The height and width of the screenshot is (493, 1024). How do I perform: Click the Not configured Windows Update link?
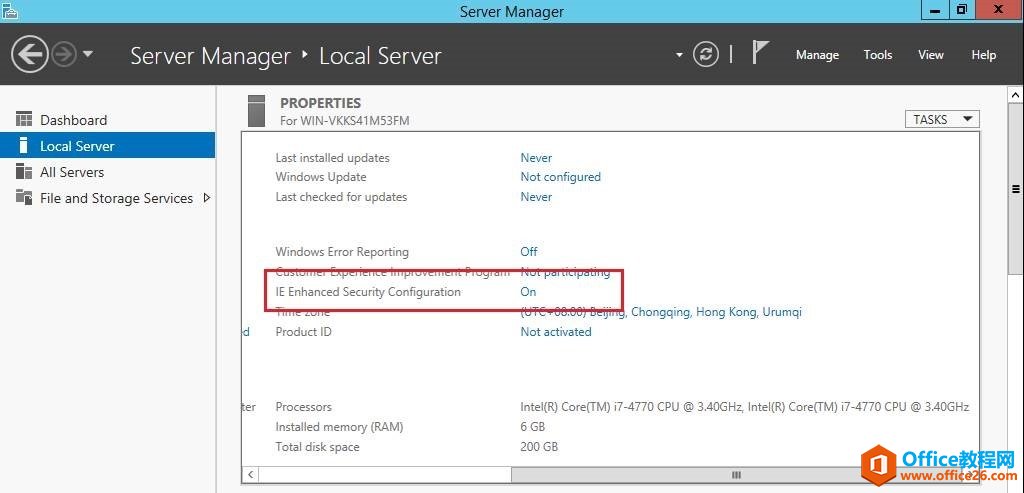(560, 177)
